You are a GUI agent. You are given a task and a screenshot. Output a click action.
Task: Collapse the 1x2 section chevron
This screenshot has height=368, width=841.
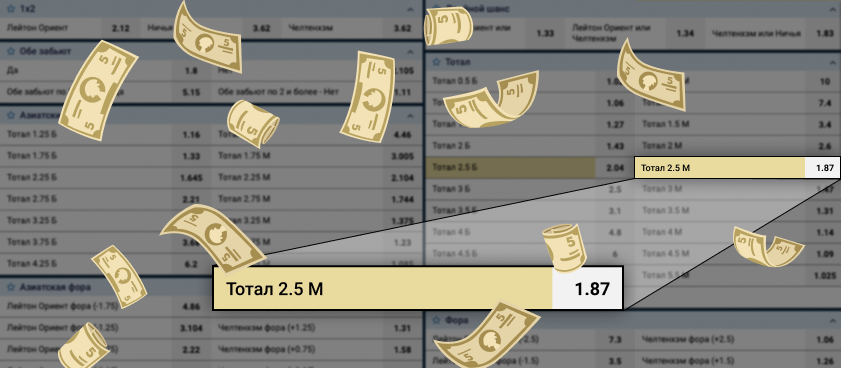[x=410, y=9]
